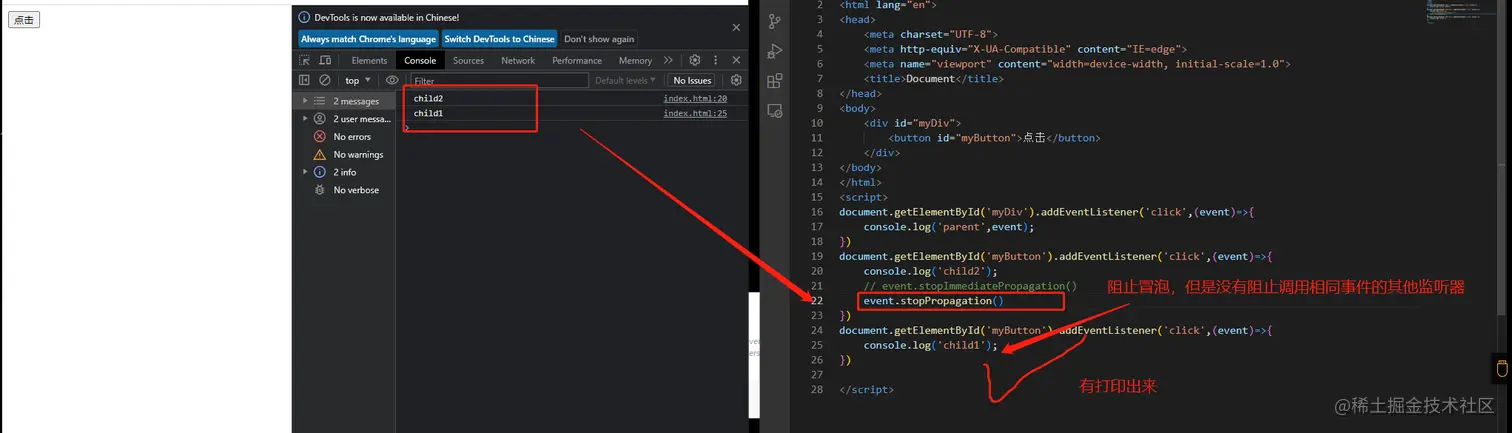This screenshot has width=1512, height=433.
Task: Switch to the Console tab
Action: click(420, 60)
